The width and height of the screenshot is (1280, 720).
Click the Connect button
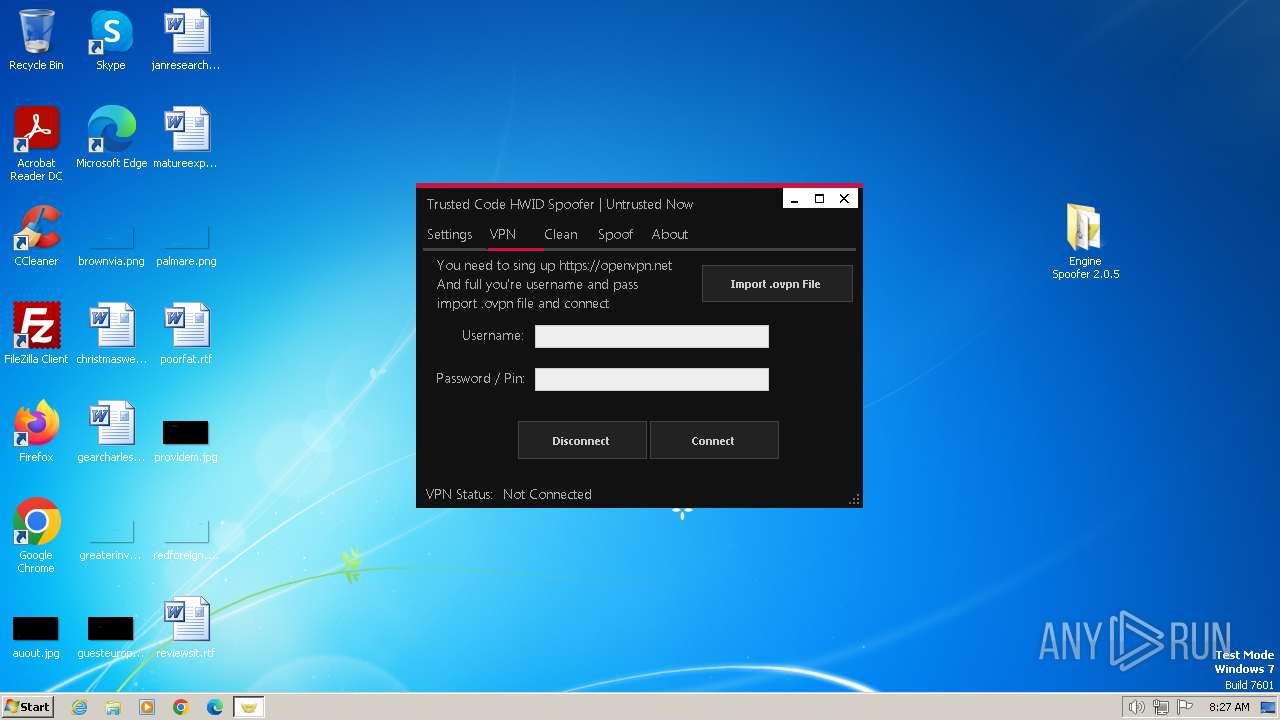(x=714, y=440)
